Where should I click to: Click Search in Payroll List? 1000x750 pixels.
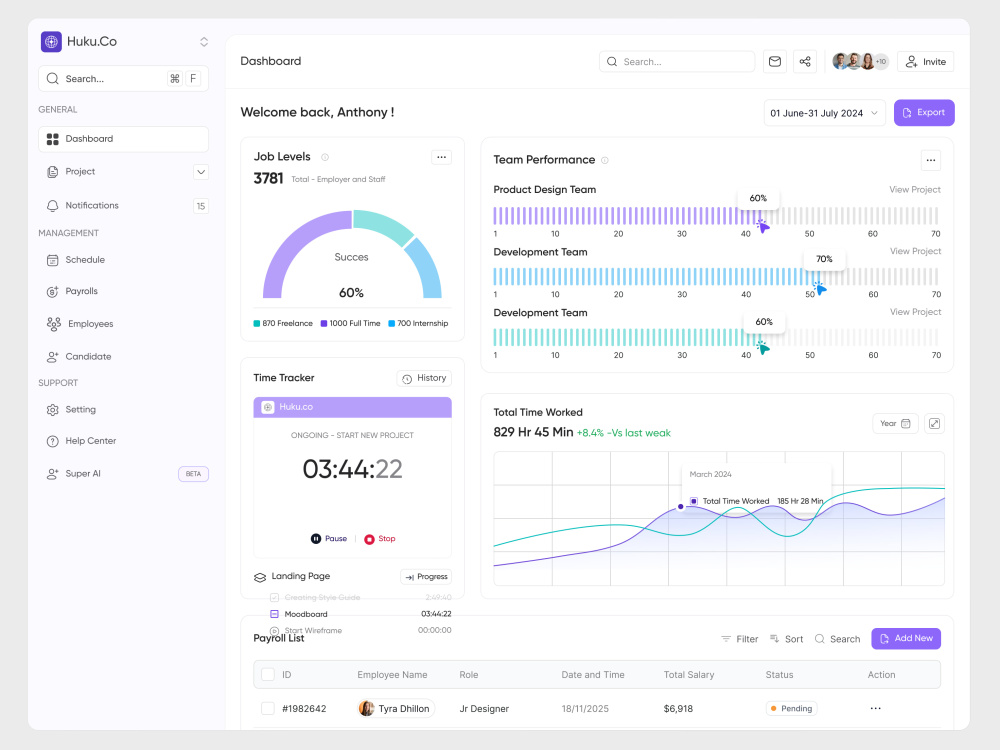click(x=837, y=639)
